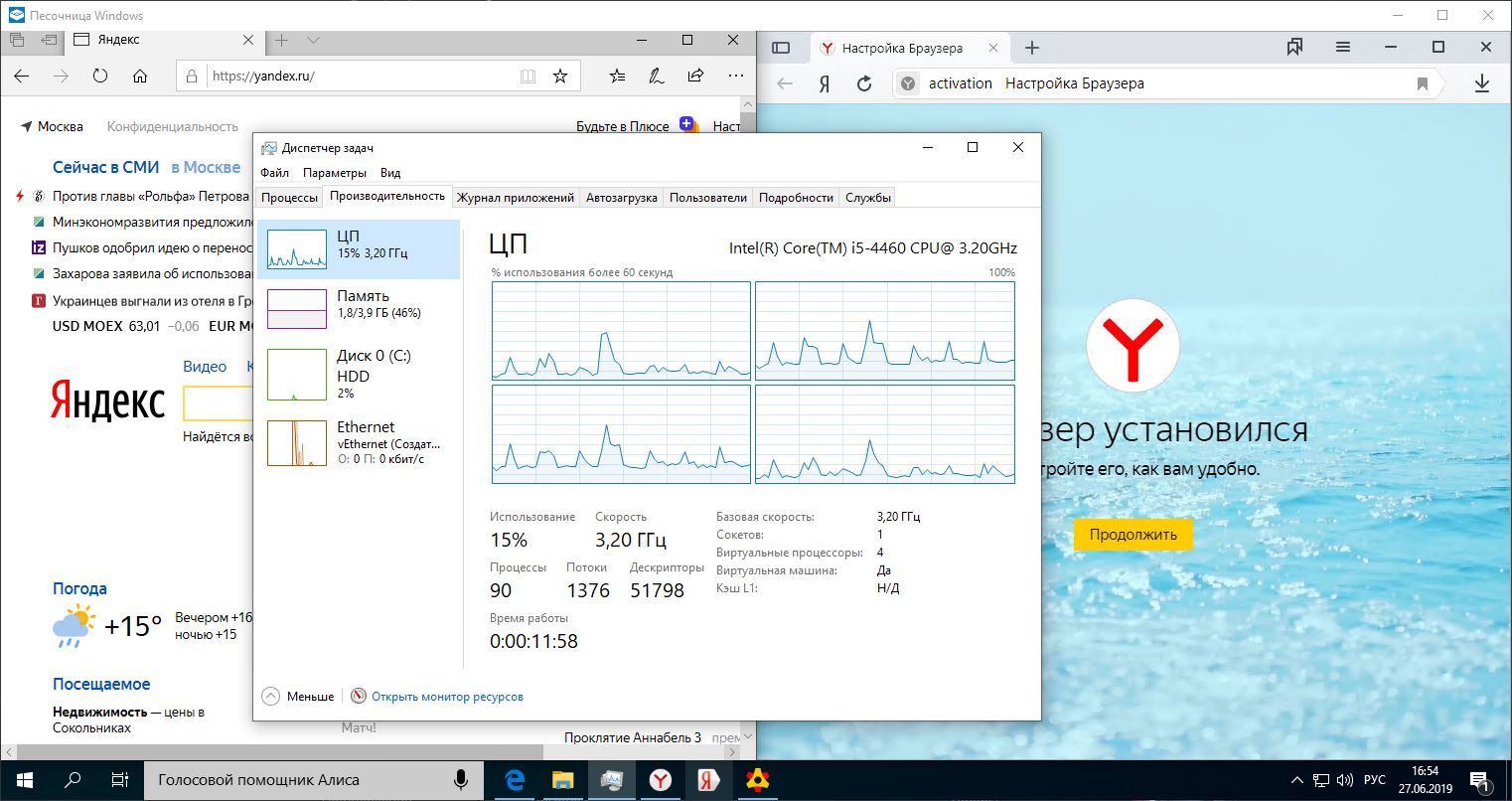This screenshot has width=1512, height=801.
Task: Open the Файл menu in Task Manager
Action: click(274, 173)
